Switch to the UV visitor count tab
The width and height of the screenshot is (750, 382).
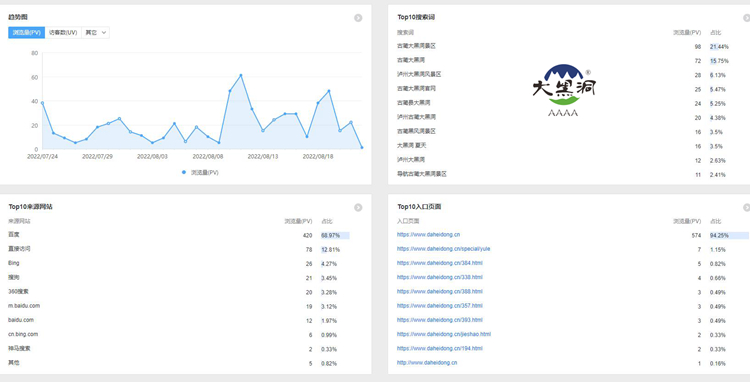(x=63, y=33)
